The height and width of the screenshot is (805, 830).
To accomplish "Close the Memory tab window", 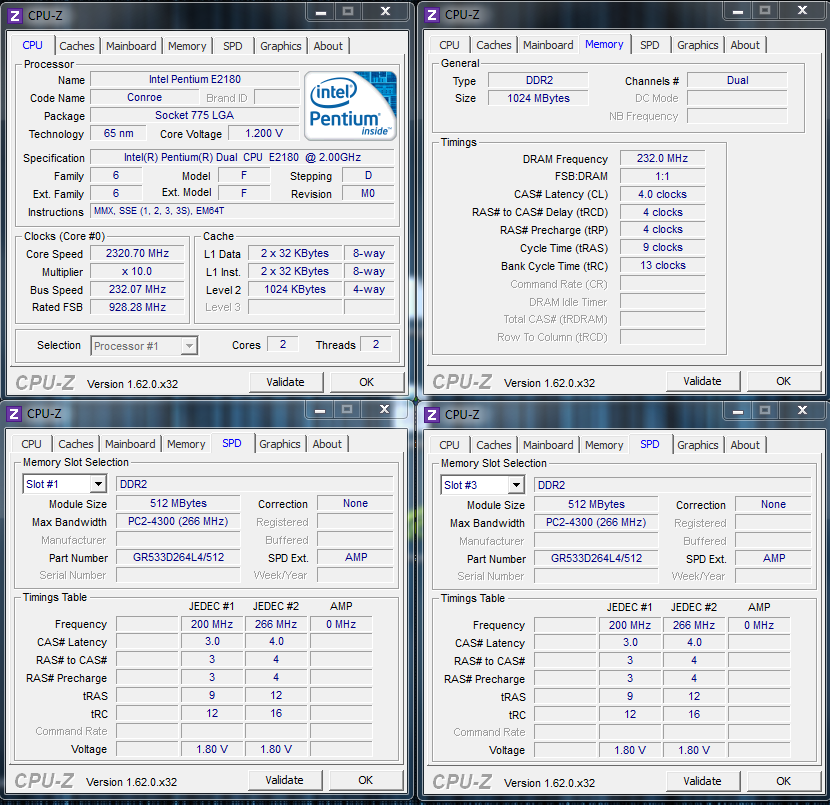I will pyautogui.click(x=802, y=11).
